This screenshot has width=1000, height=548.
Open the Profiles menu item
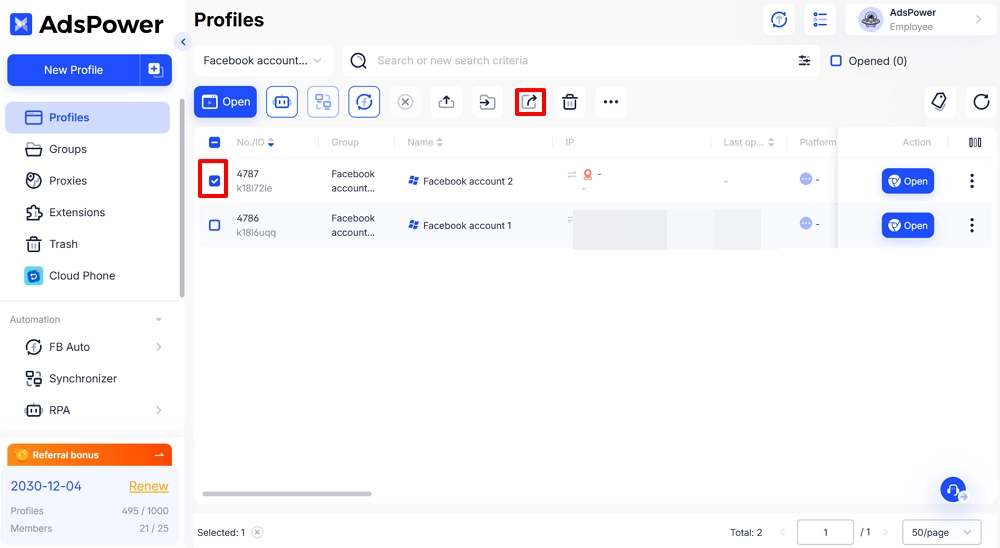[87, 117]
